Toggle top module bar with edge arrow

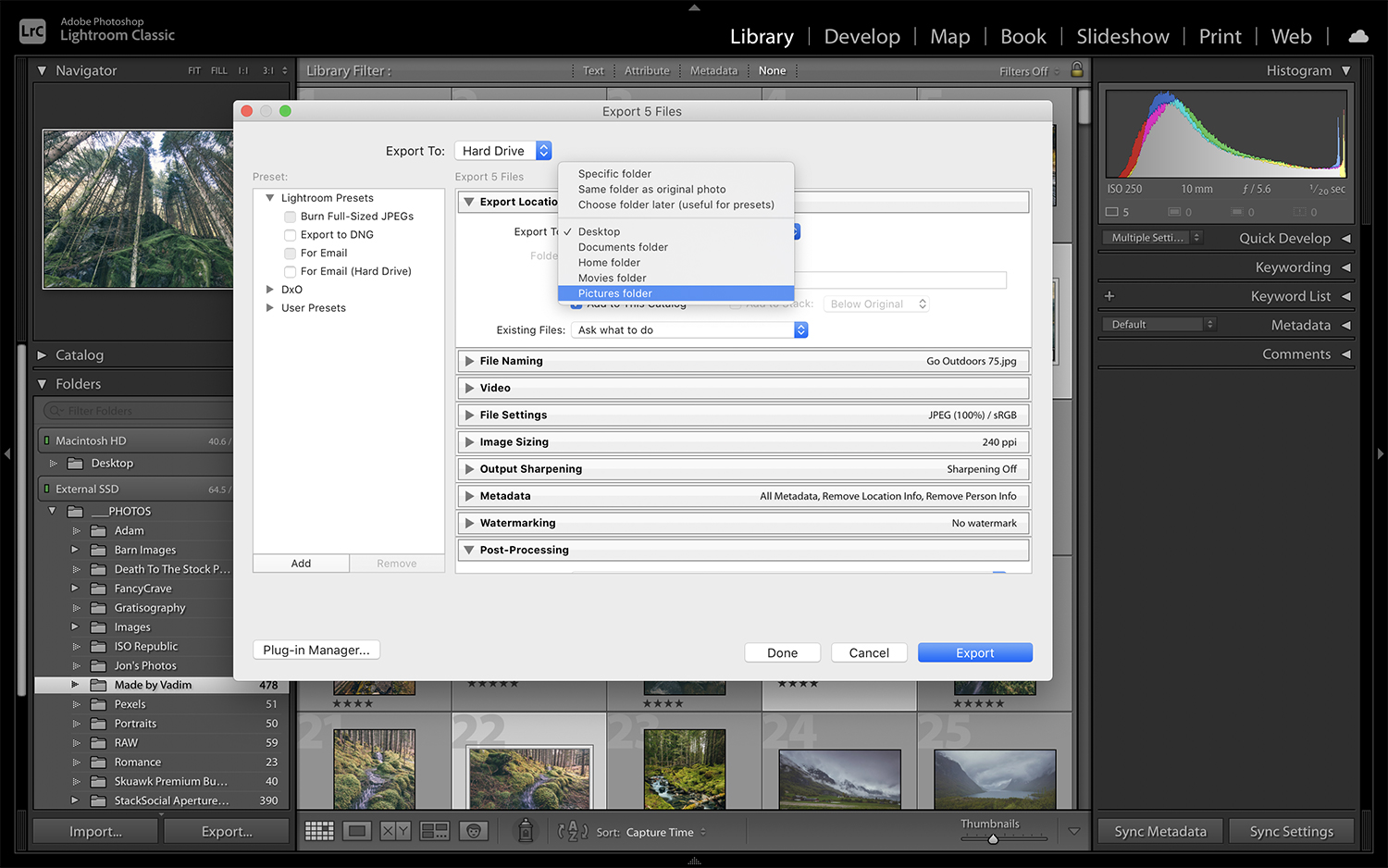694,7
